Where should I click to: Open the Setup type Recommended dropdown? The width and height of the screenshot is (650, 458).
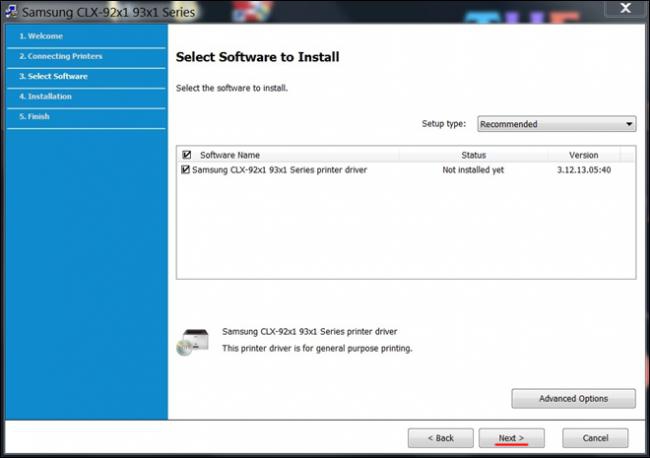(556, 124)
